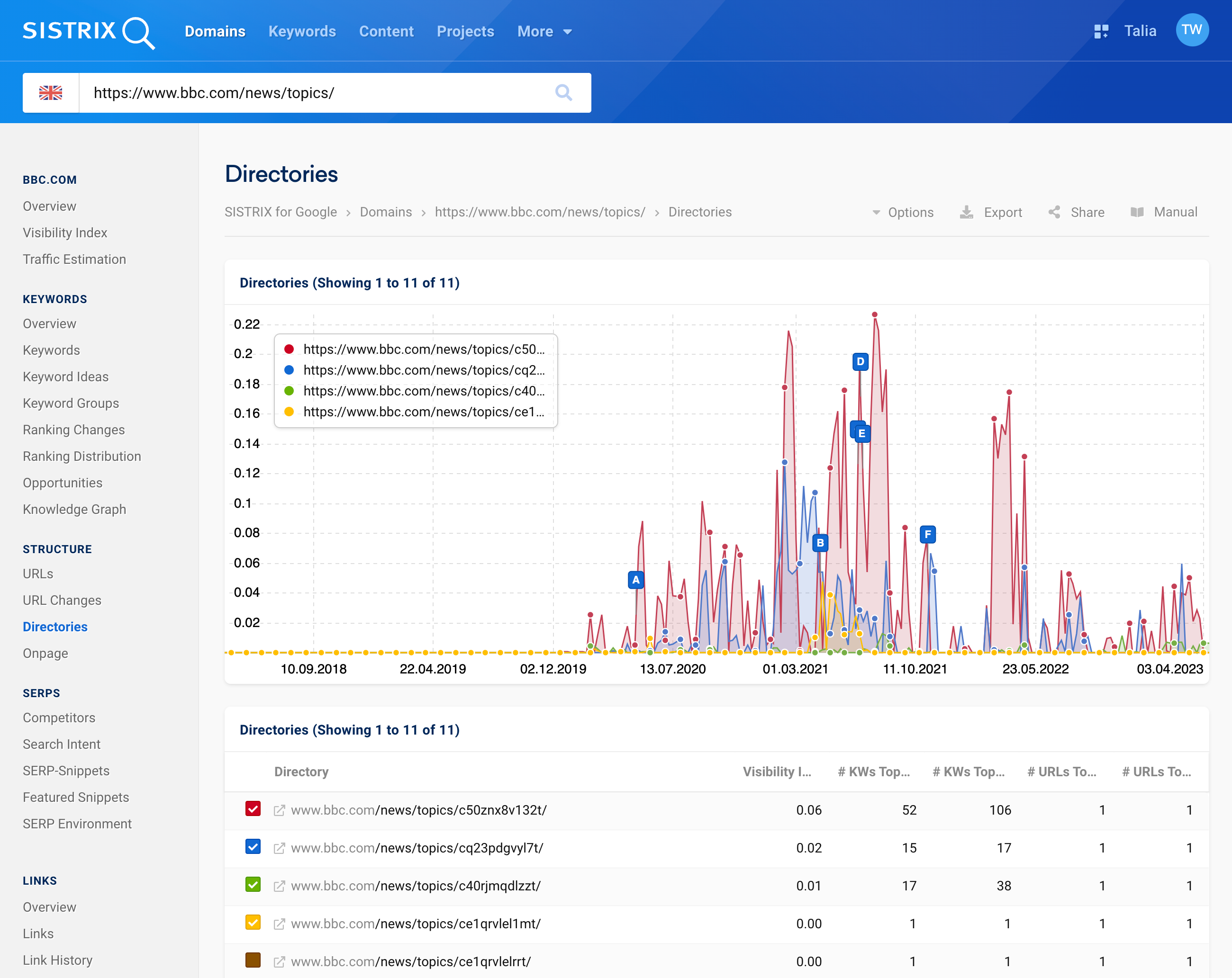Screen dimensions: 1232x978
Task: Select the UK flag country selector
Action: 51,92
